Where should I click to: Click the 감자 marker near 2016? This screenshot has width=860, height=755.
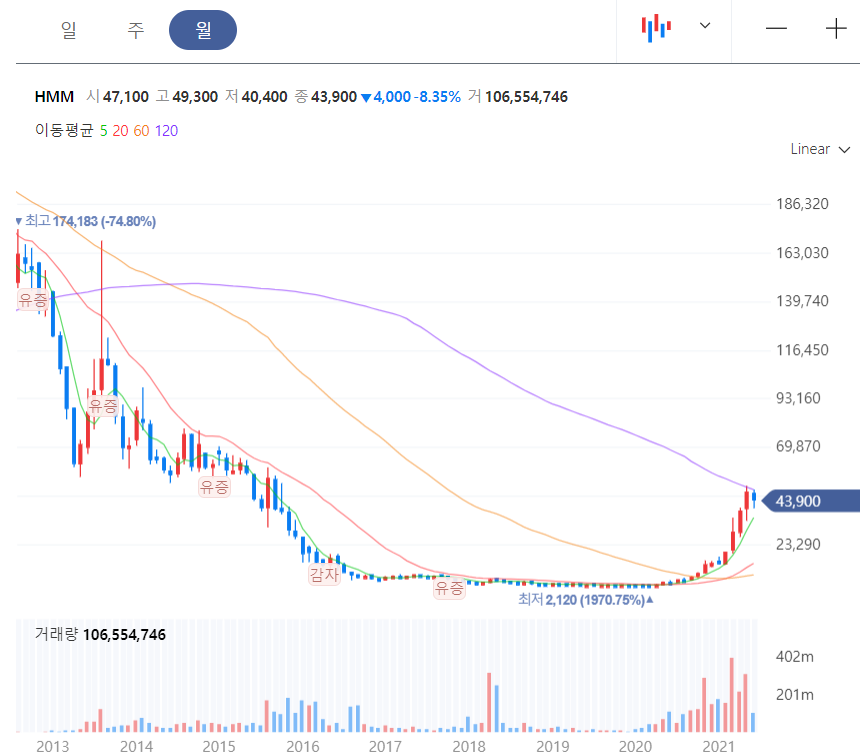[x=324, y=575]
